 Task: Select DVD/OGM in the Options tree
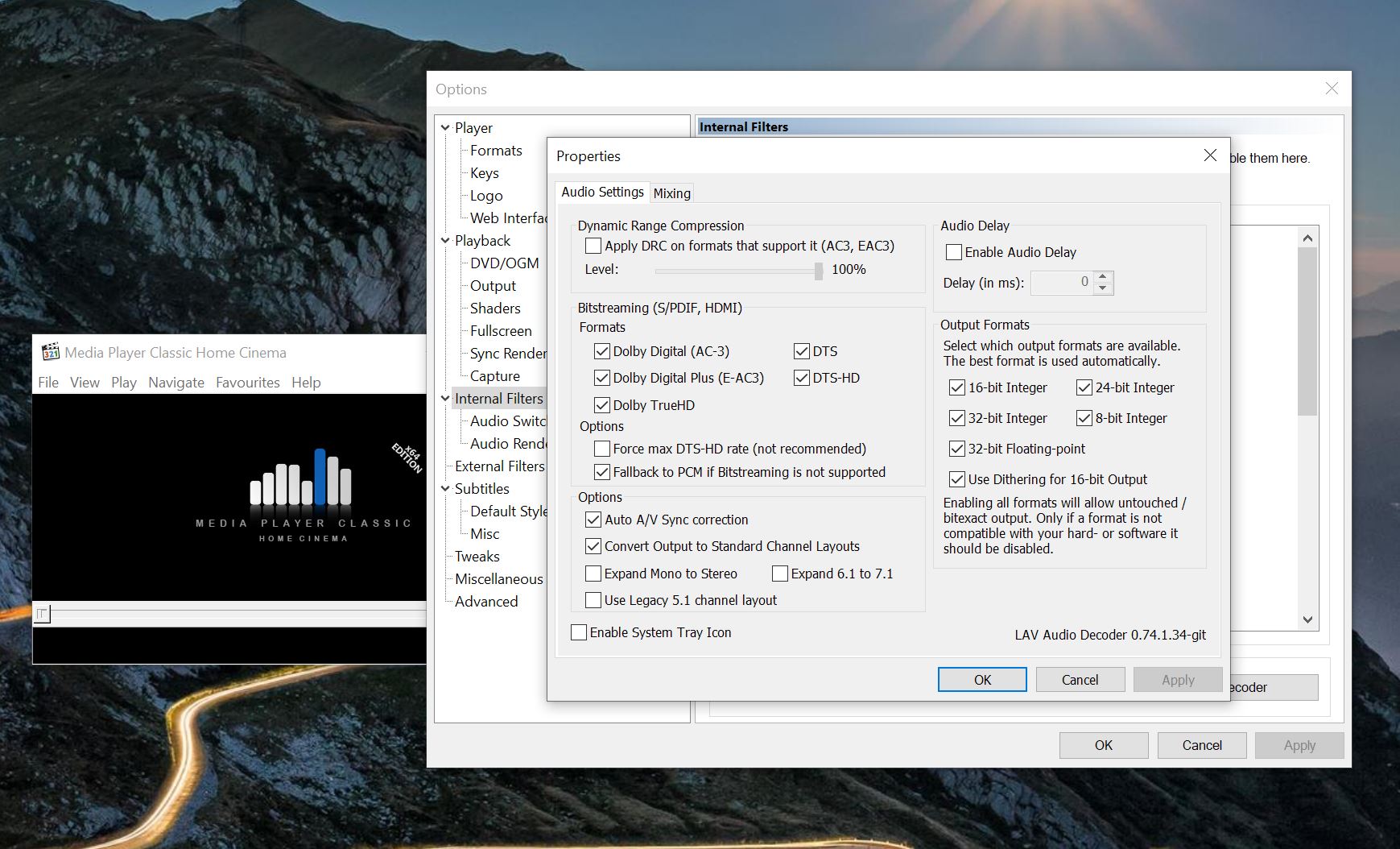coord(505,263)
